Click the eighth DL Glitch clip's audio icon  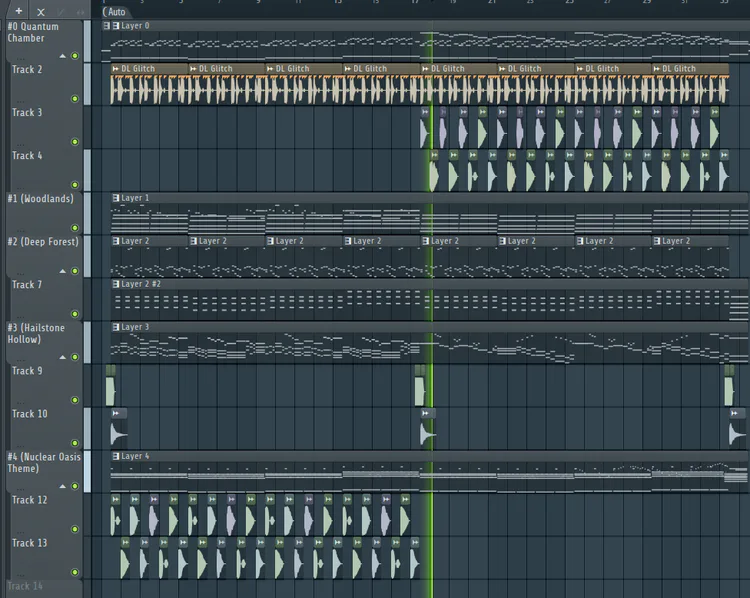(657, 68)
